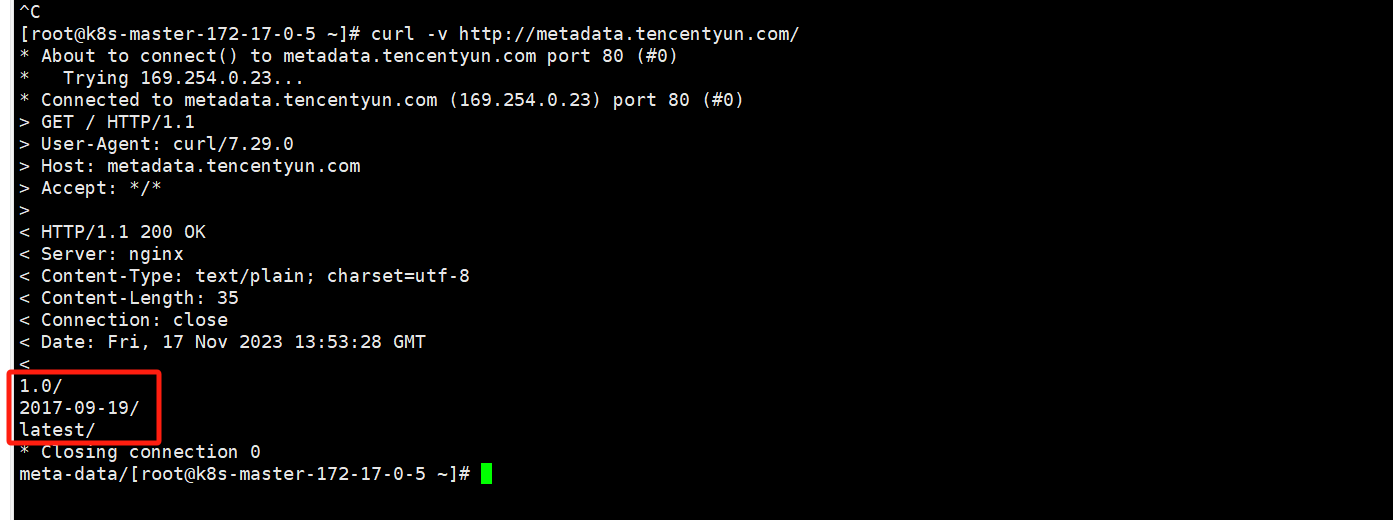This screenshot has height=520, width=1393.
Task: Click the "^C" text at the top
Action: coord(30,12)
